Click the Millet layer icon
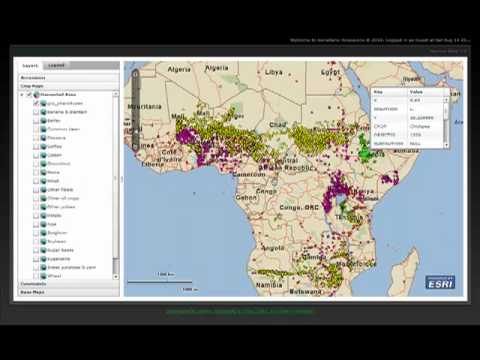 43,181
